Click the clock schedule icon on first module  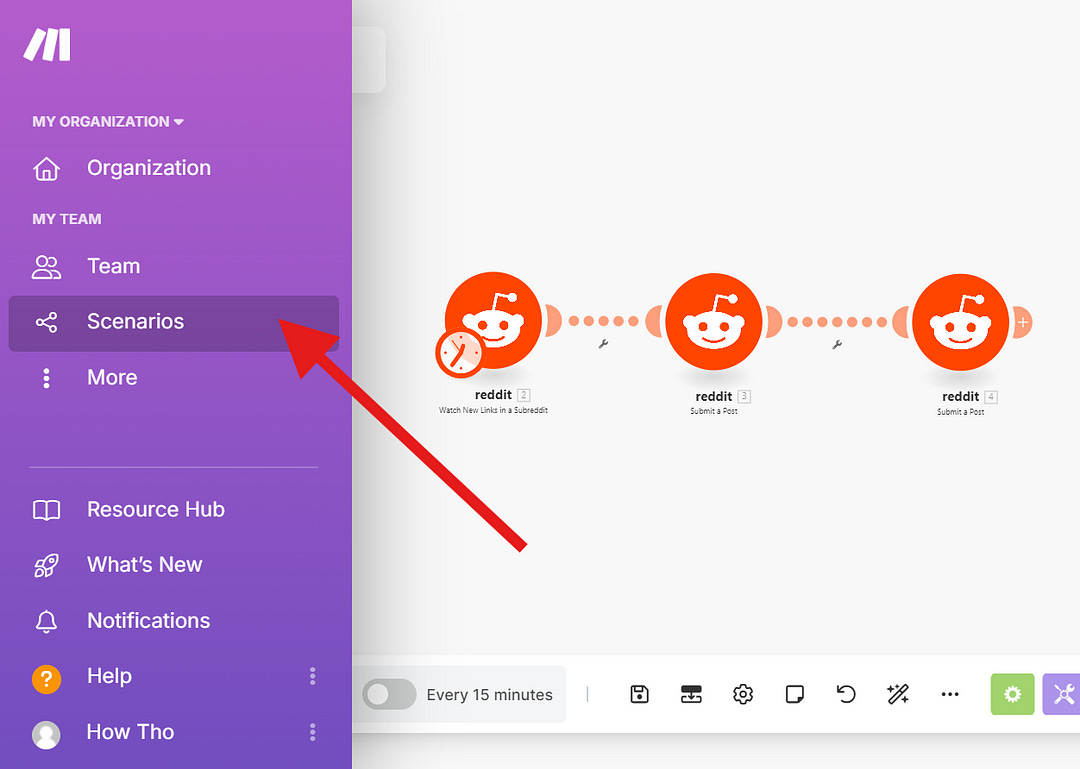[x=459, y=353]
